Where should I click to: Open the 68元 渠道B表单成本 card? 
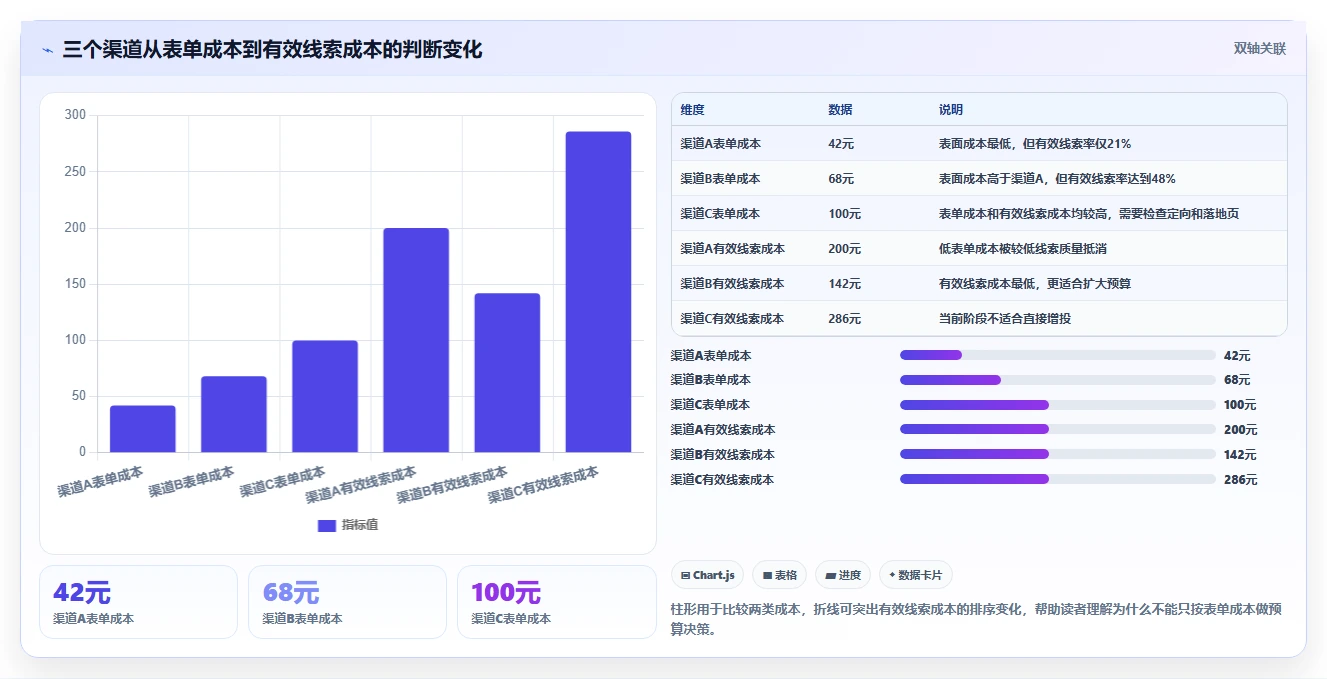(x=347, y=602)
